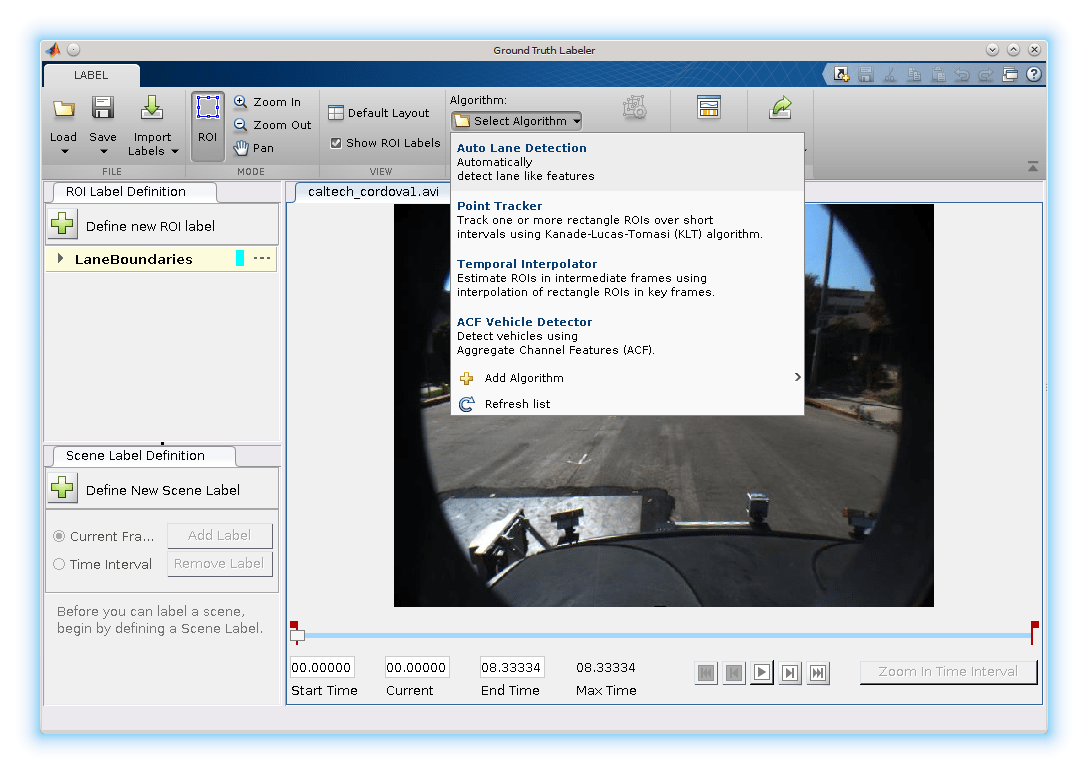Click the green plus for new scene label
1088x774 pixels.
click(63, 489)
